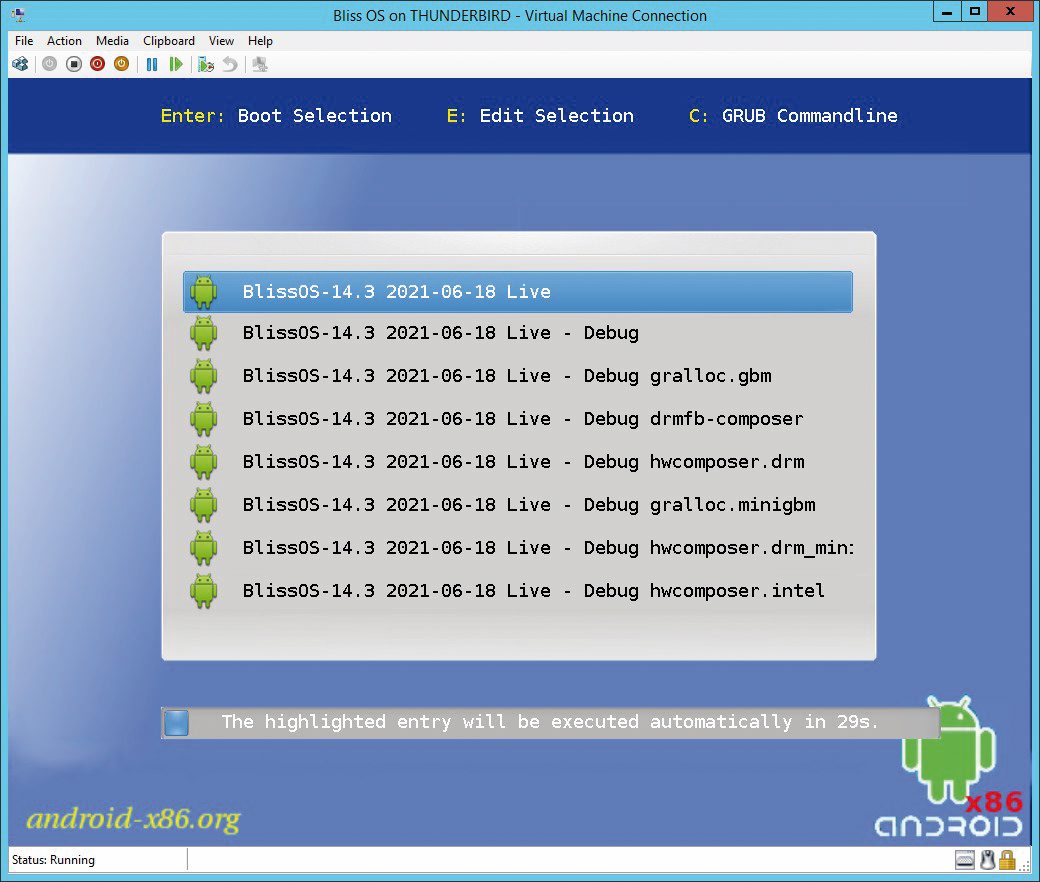Select Debug drmfb-composer boot entry
The image size is (1040, 882).
click(x=518, y=419)
